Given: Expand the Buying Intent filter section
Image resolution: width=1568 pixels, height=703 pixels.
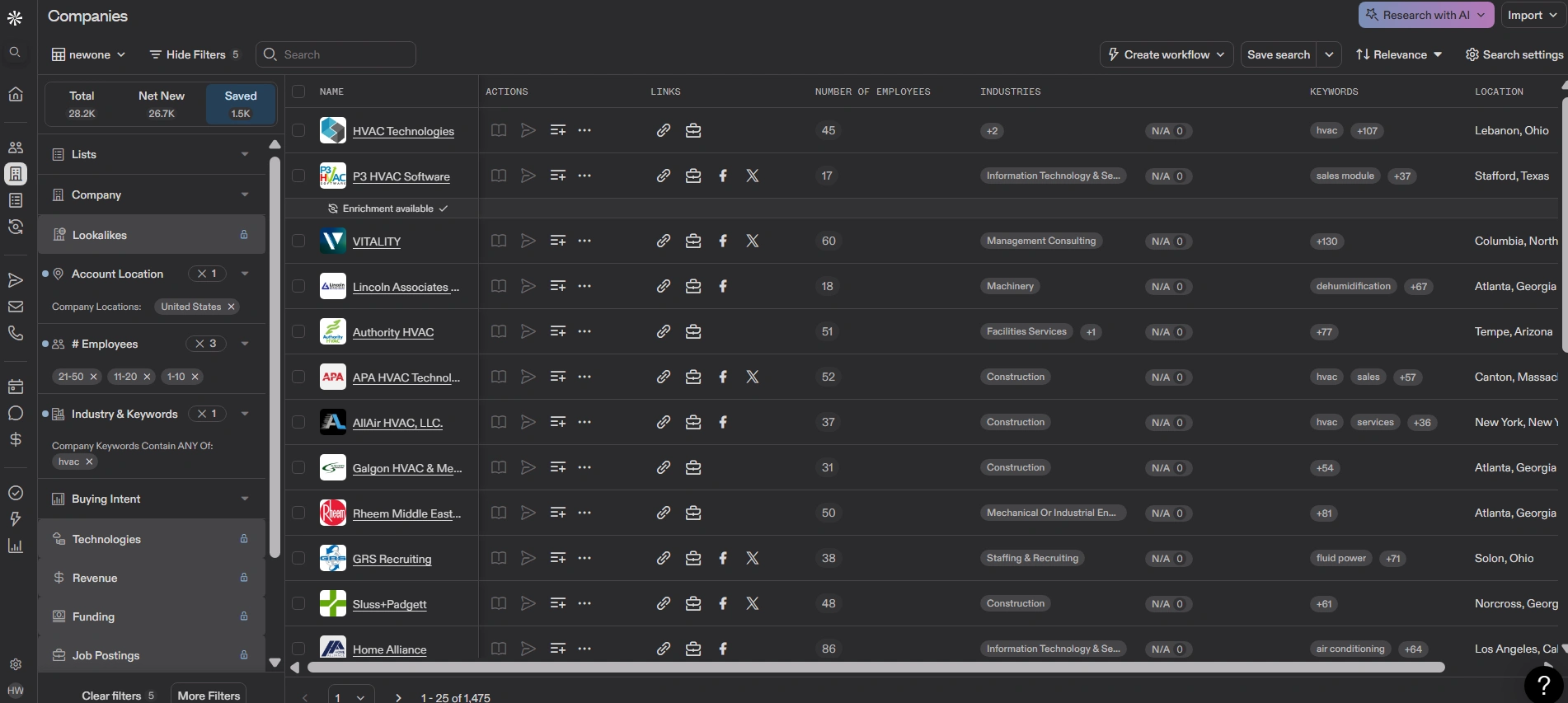Looking at the screenshot, I should [x=152, y=499].
